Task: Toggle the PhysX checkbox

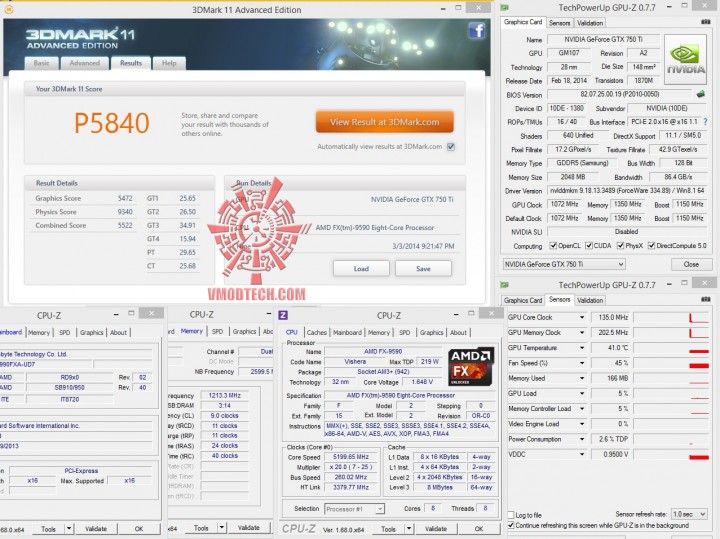Action: pyautogui.click(x=620, y=246)
